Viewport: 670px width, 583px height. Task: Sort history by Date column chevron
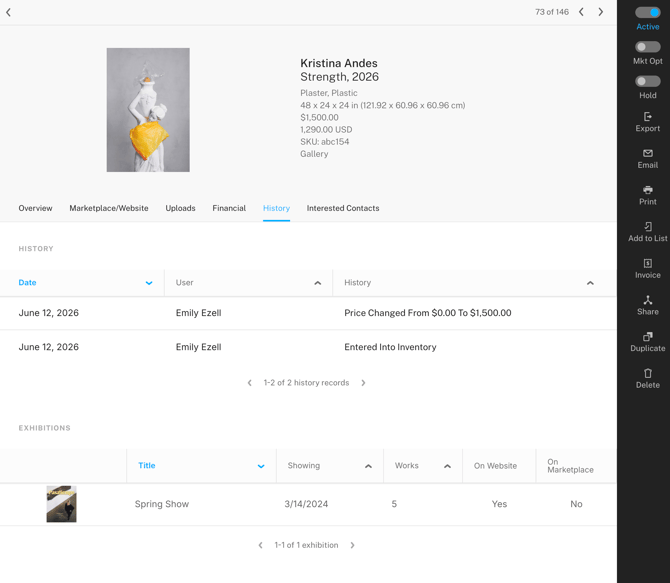pos(149,283)
